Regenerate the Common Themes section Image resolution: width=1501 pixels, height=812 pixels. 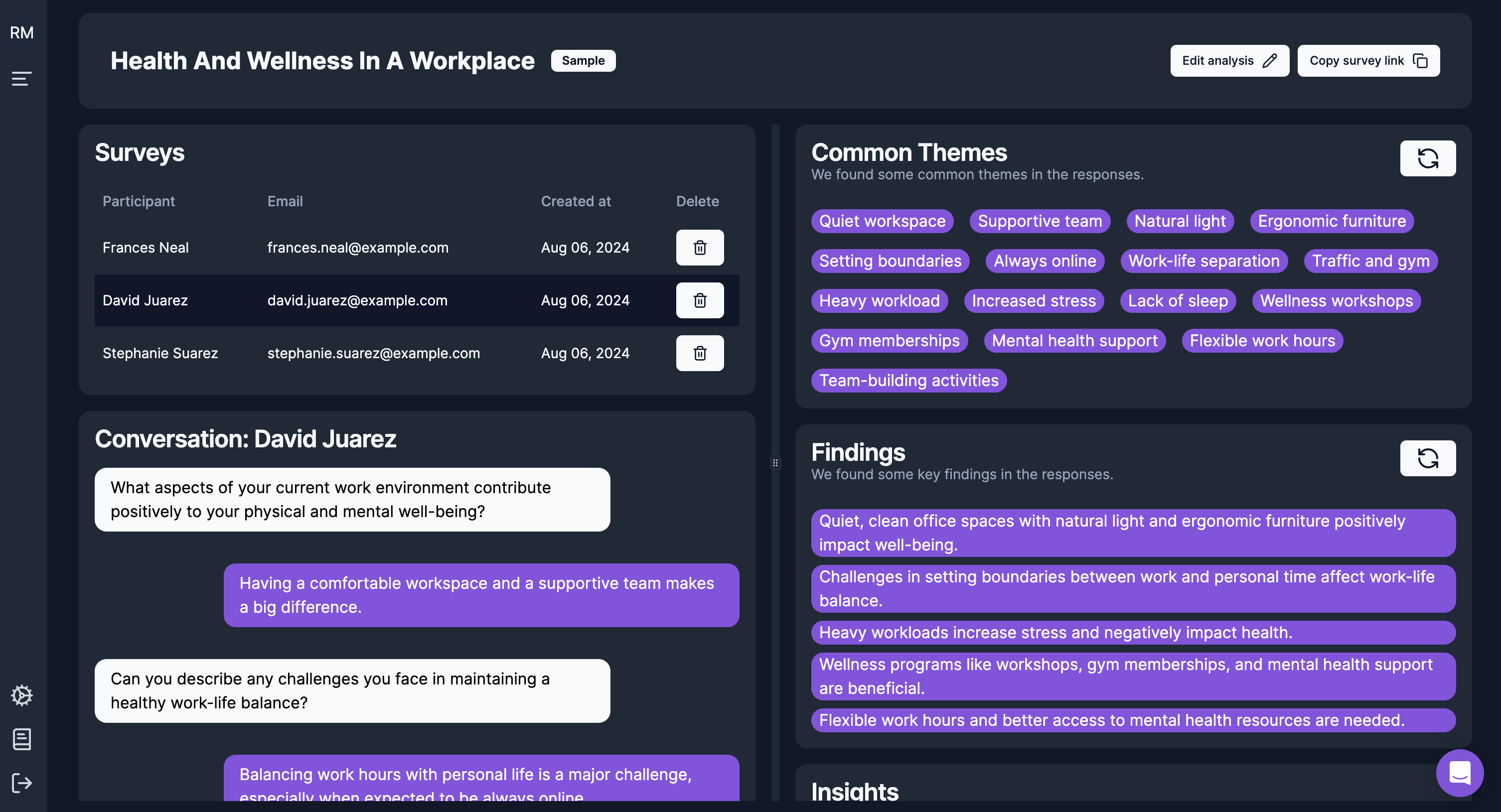(x=1427, y=158)
